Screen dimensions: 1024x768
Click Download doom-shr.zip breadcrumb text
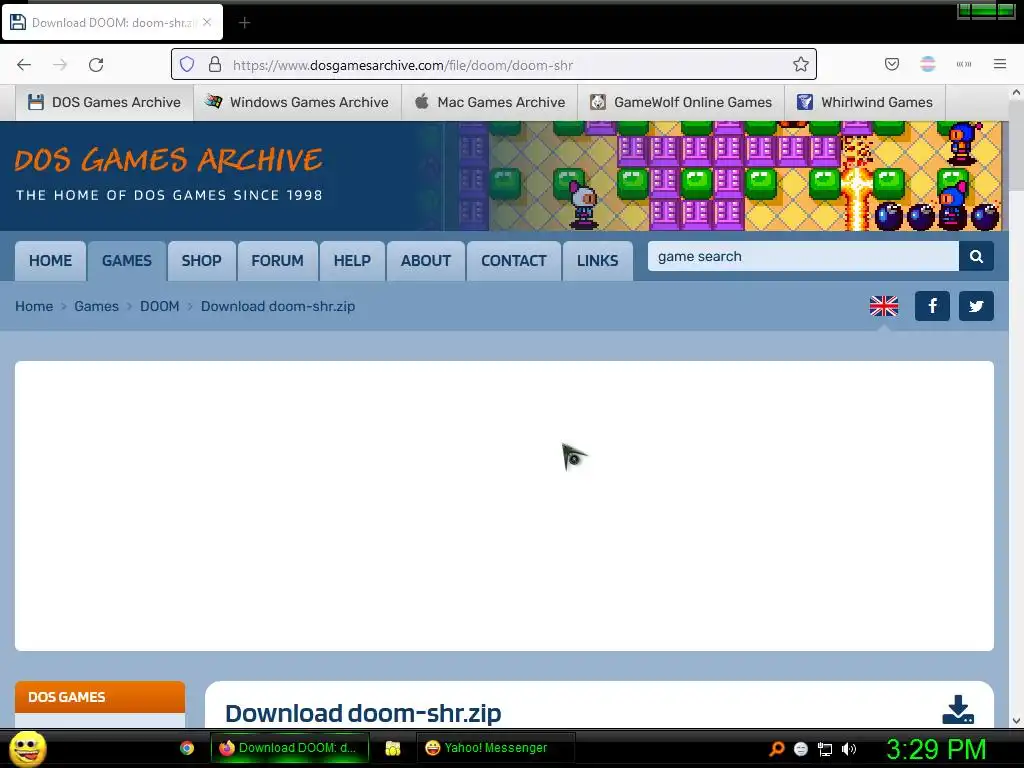click(x=278, y=306)
